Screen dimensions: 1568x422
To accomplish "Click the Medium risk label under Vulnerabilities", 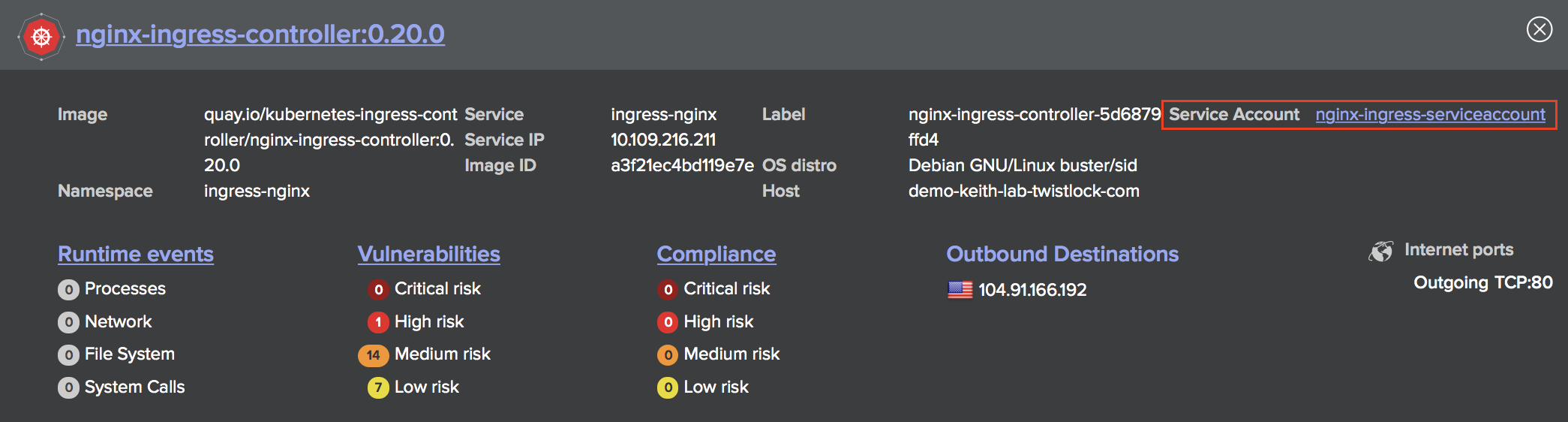I will pos(443,354).
